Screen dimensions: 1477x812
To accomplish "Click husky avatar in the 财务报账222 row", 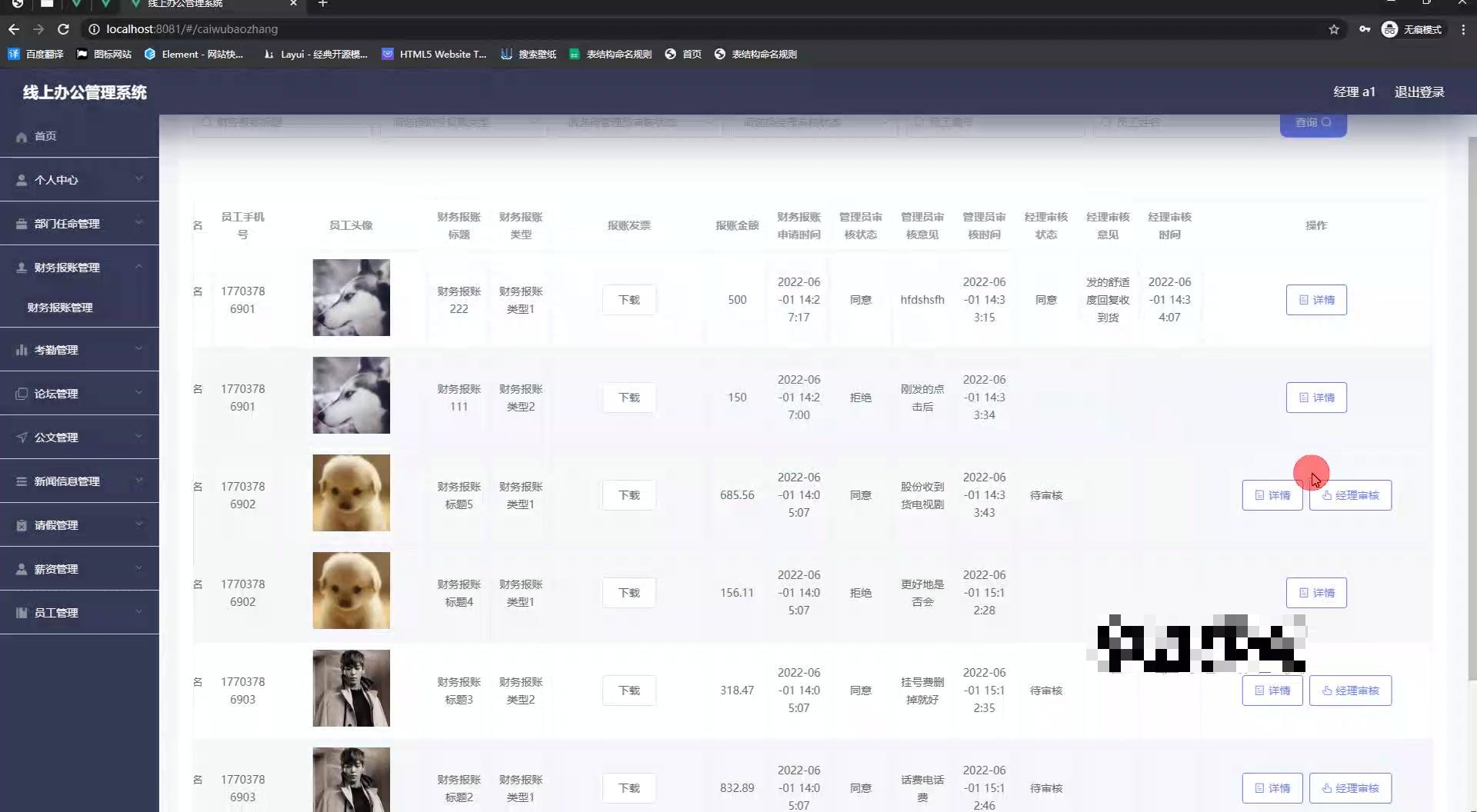I will (351, 298).
